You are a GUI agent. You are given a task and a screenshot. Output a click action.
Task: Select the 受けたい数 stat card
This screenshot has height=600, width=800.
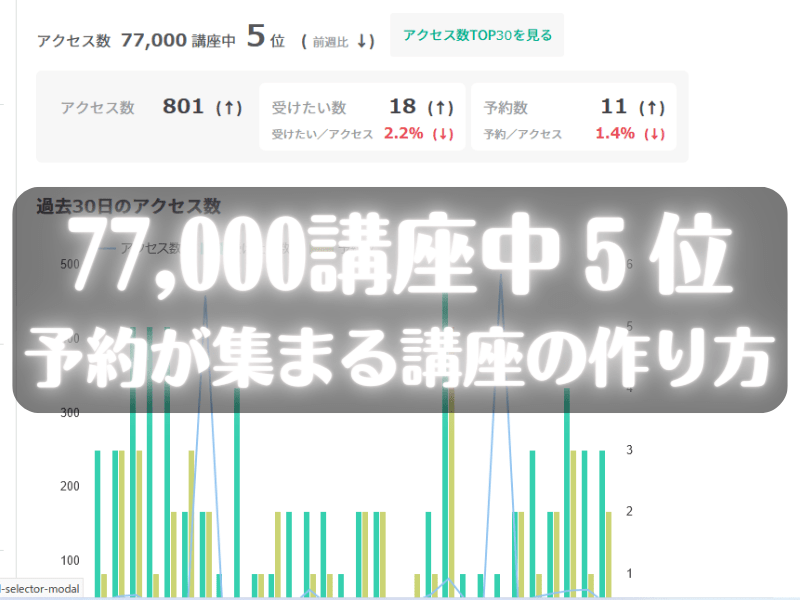[361, 117]
